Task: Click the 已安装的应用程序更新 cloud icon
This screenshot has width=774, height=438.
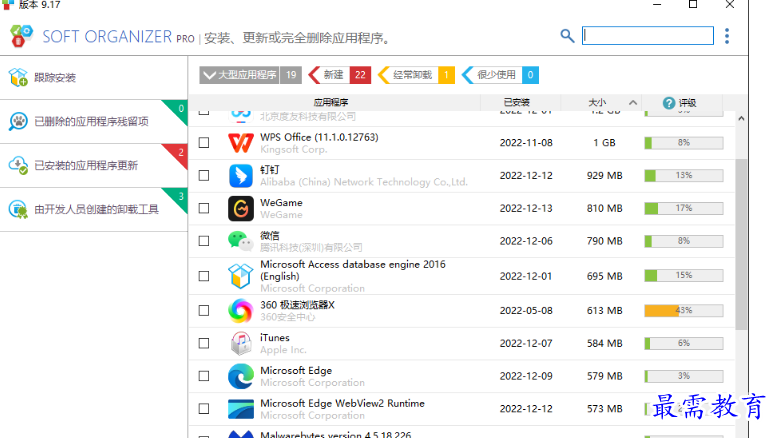Action: tap(18, 165)
